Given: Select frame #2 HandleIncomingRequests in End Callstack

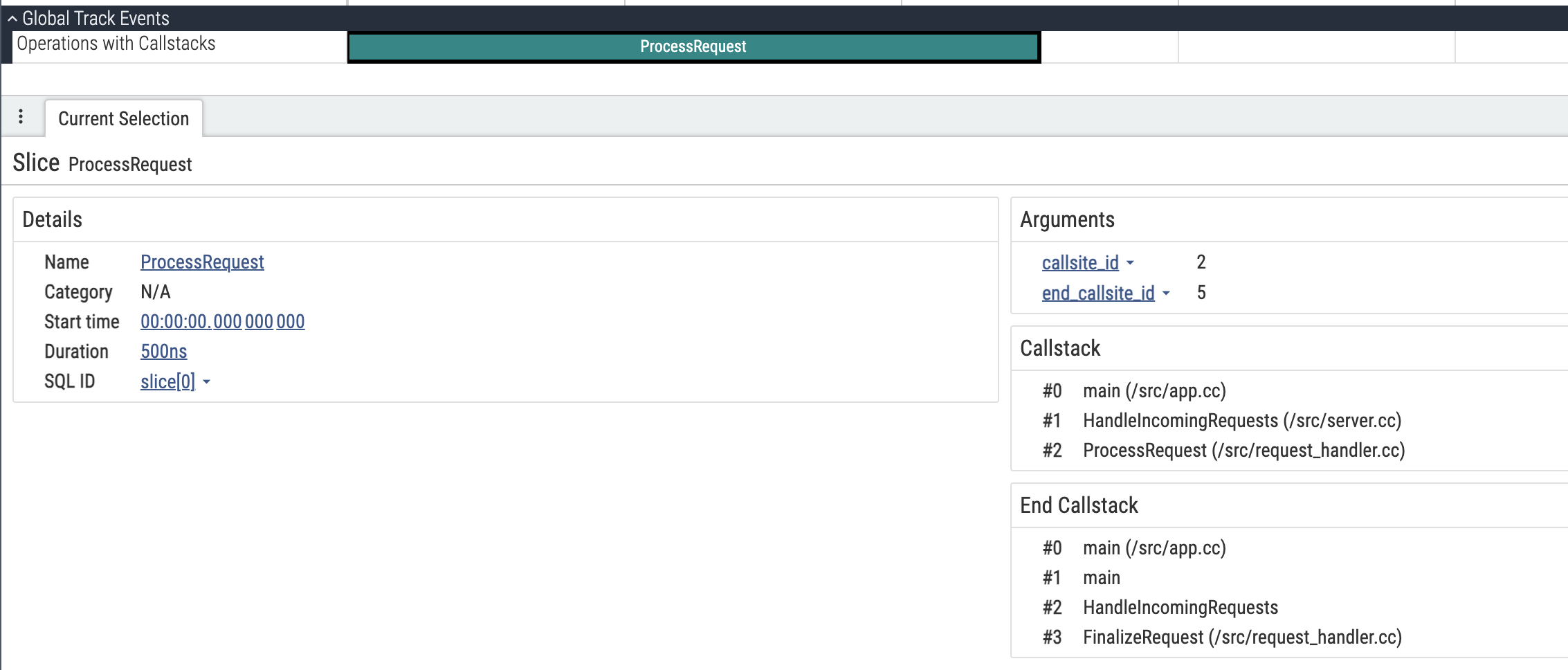Looking at the screenshot, I should coord(1180,607).
